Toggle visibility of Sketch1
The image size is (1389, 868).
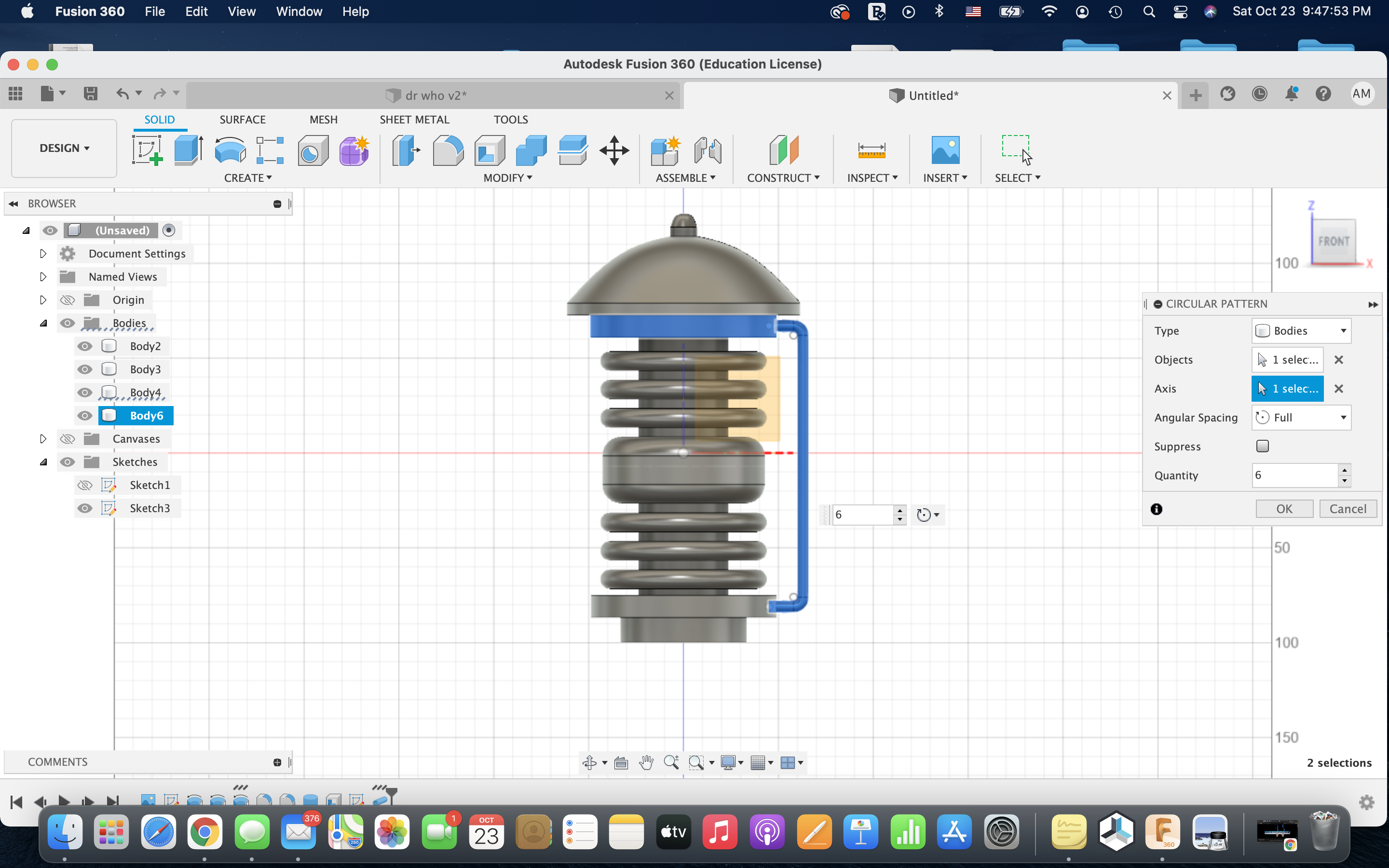coord(85,484)
